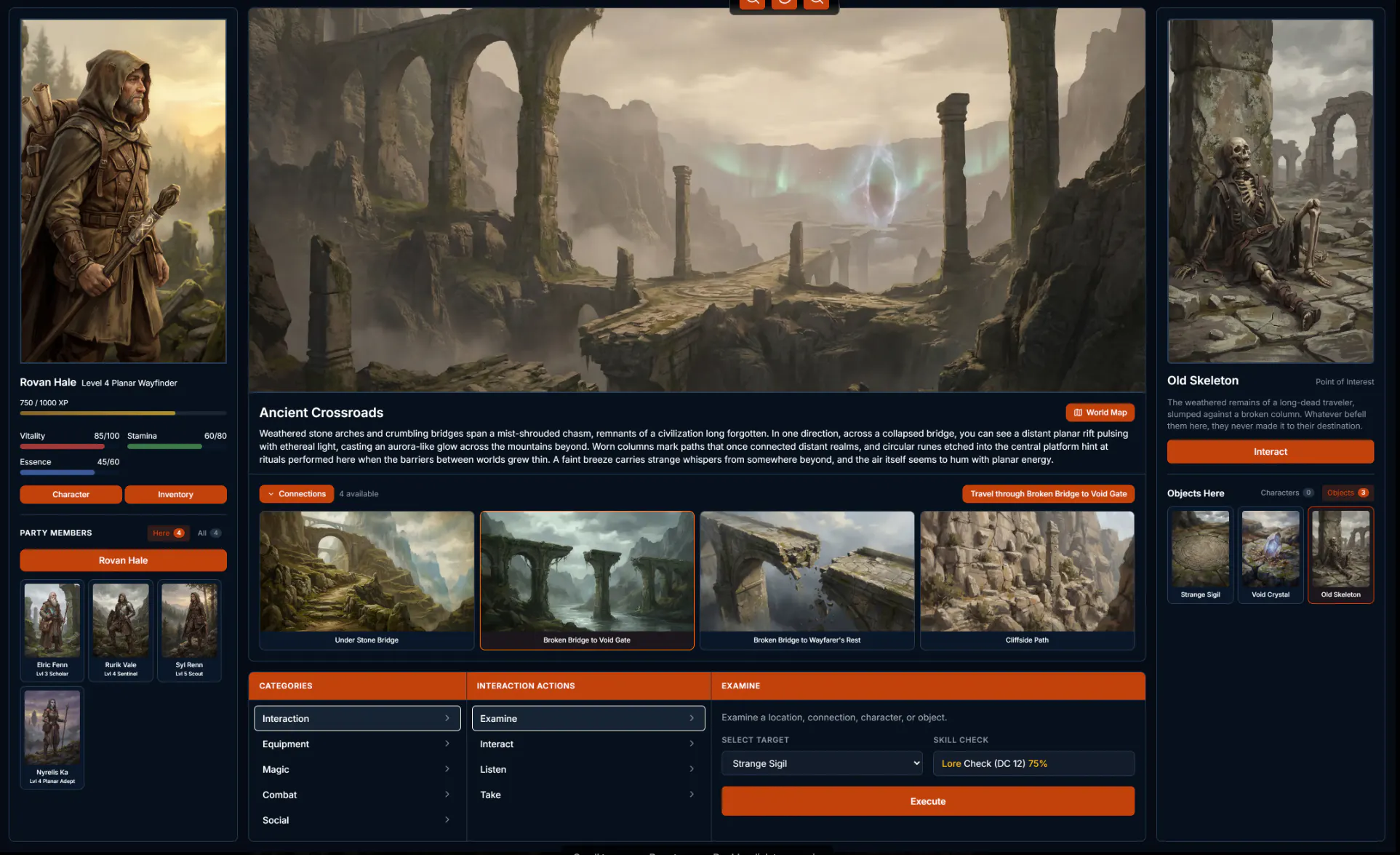Click the 'Objects Here' heading
Image resolution: width=1400 pixels, height=855 pixels.
[x=1195, y=493]
